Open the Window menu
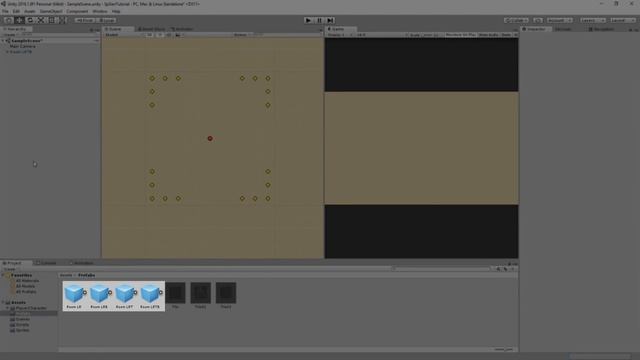 100,11
